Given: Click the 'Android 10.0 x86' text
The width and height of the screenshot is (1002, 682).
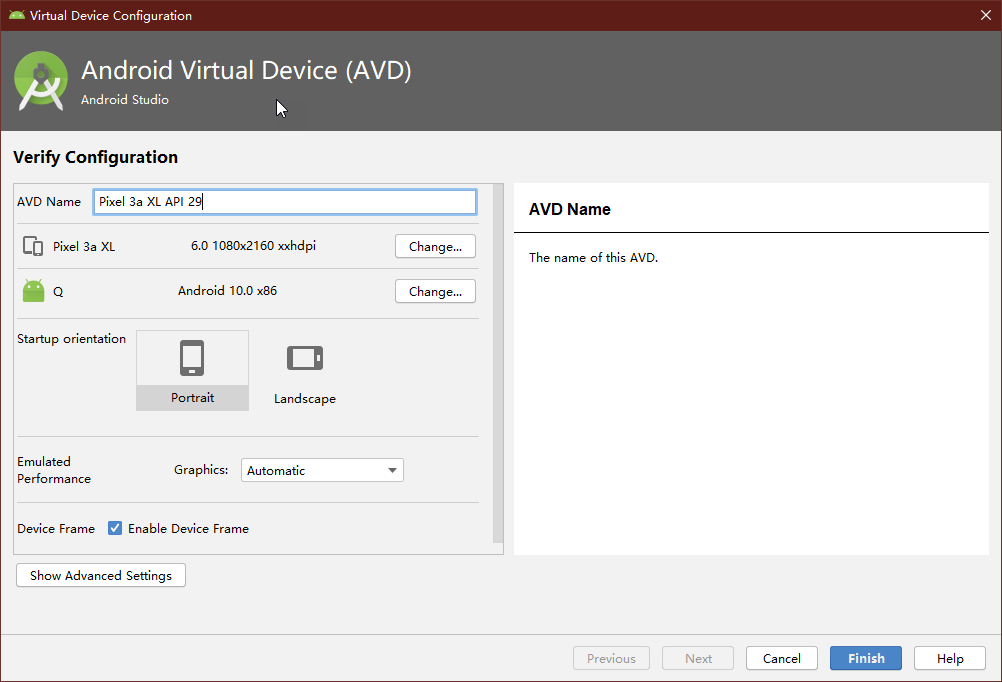Looking at the screenshot, I should click(227, 290).
